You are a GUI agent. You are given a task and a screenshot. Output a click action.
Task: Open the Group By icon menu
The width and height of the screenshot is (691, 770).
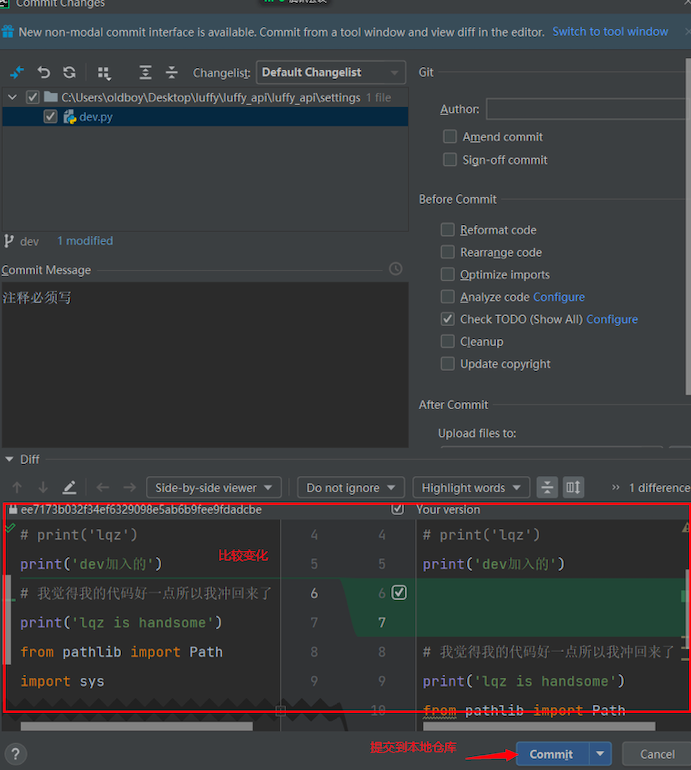coord(104,73)
